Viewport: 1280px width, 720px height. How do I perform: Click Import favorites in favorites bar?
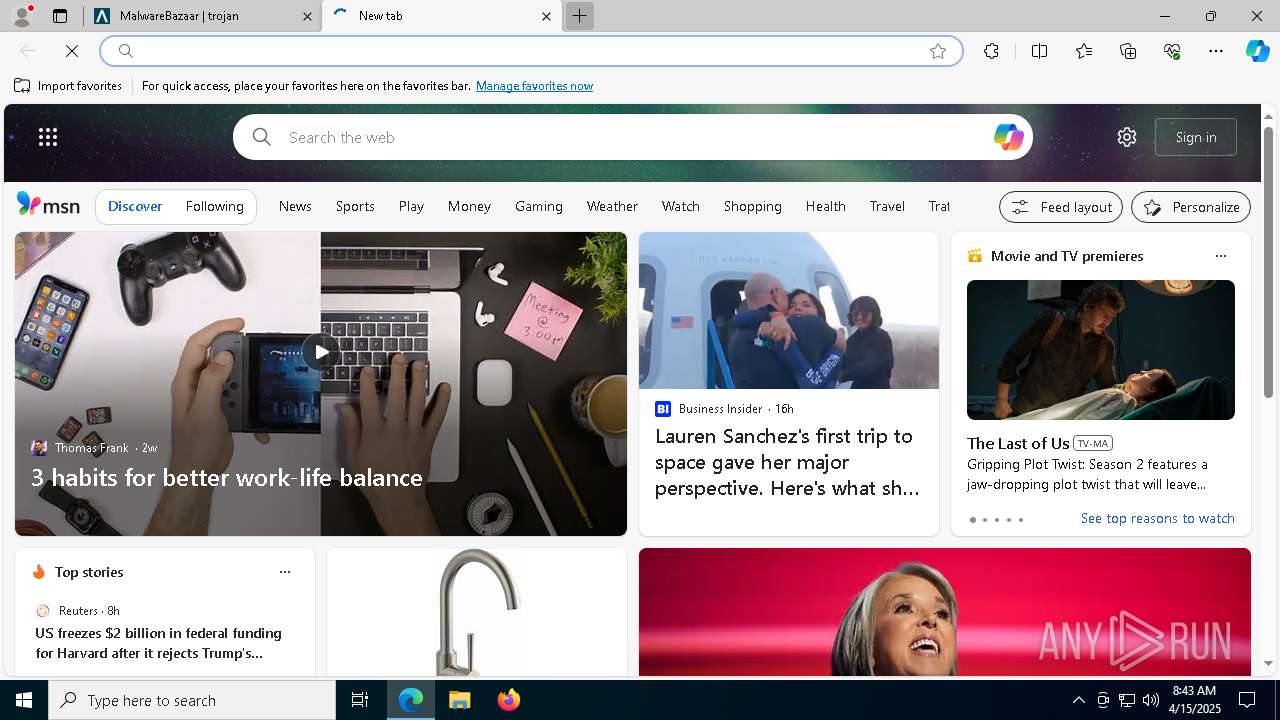click(68, 86)
